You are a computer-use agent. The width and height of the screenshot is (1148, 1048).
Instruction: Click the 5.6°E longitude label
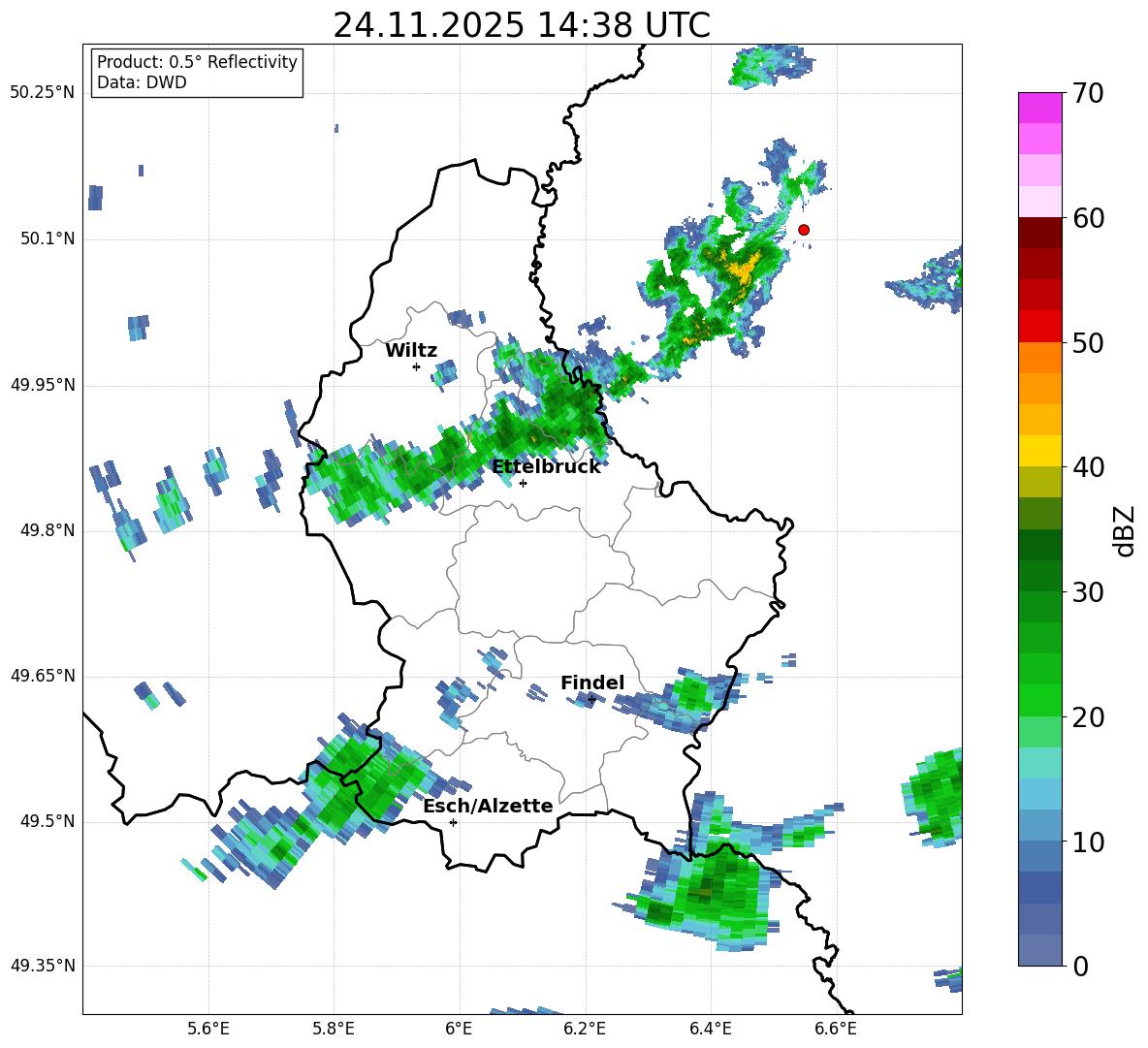[208, 1029]
